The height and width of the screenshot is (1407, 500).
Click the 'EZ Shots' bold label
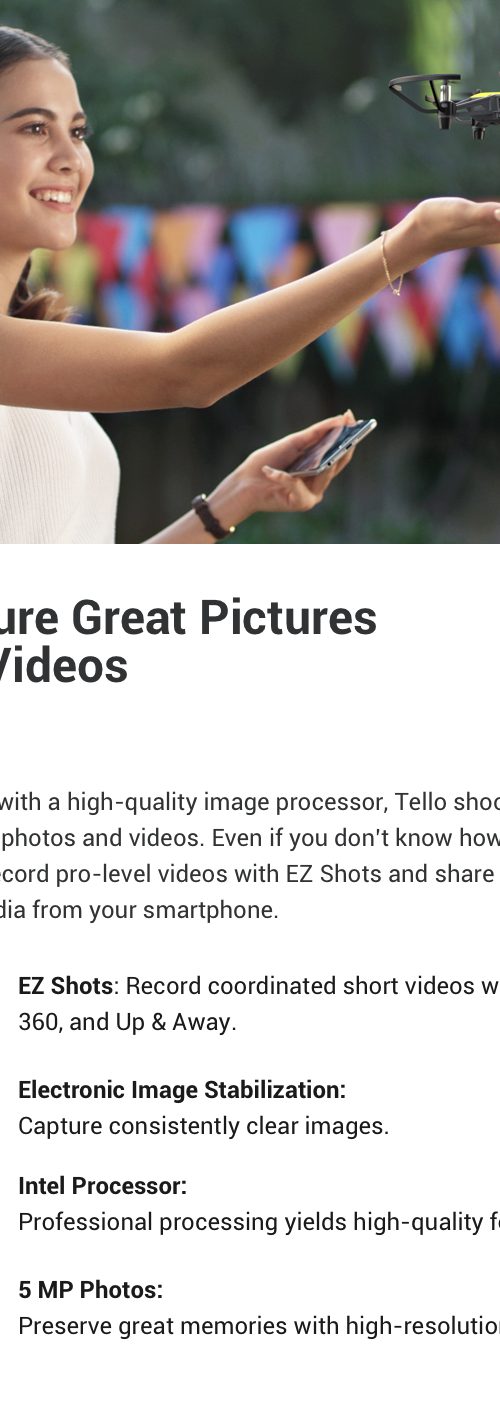[65, 986]
